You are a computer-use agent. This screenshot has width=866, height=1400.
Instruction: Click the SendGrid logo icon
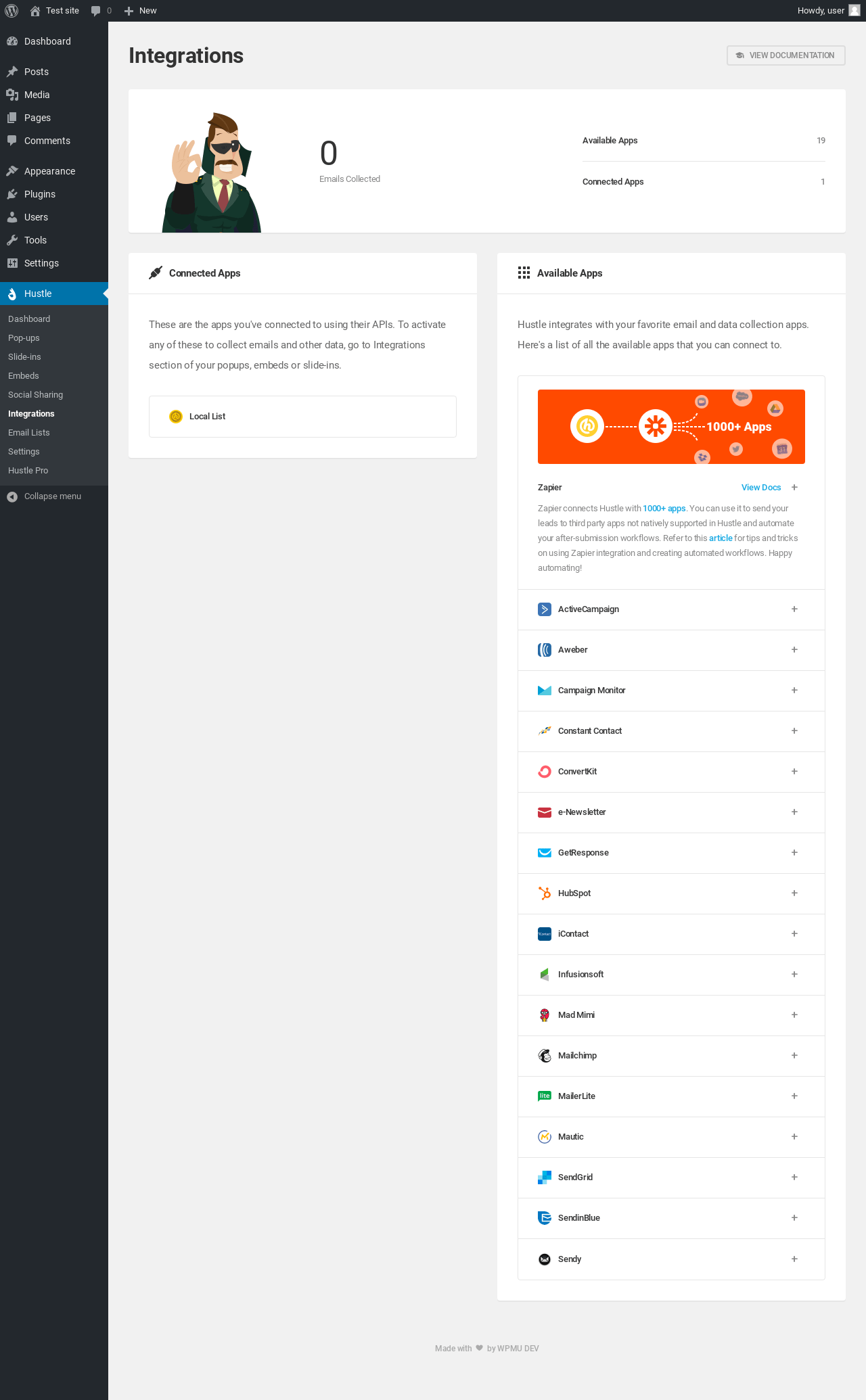(x=545, y=1177)
